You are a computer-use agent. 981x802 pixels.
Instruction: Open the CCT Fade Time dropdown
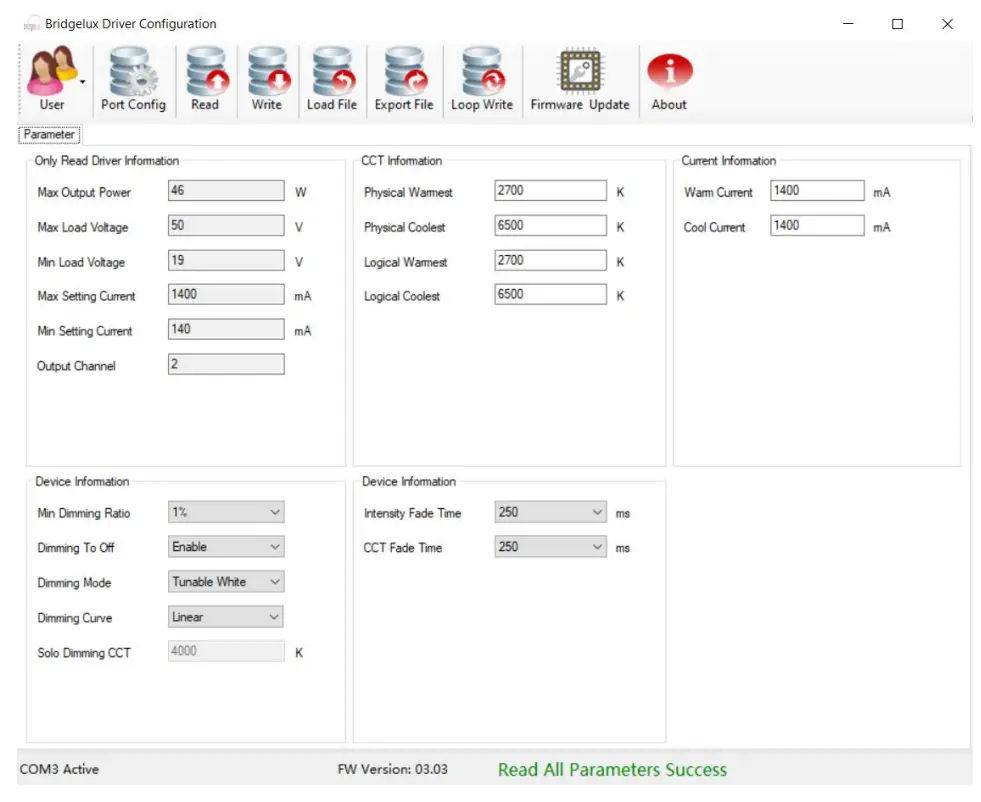[598, 548]
